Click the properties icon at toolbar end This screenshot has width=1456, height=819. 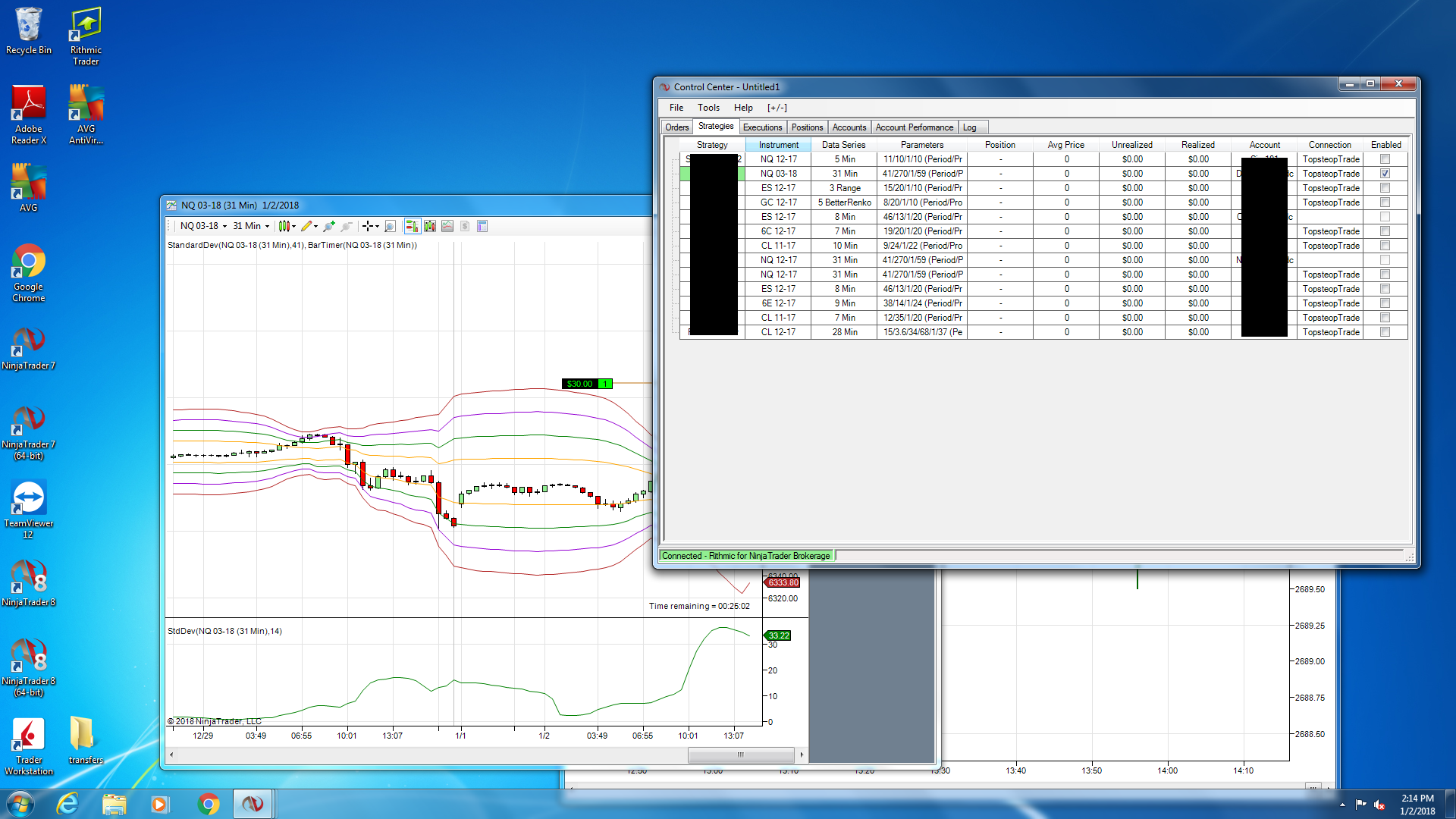tap(482, 226)
